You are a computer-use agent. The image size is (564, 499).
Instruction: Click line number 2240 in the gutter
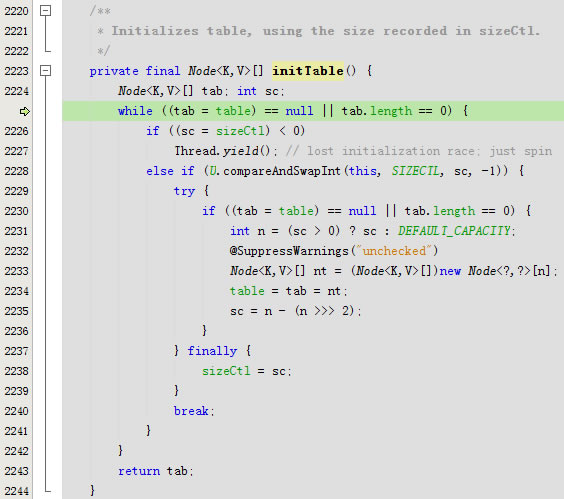click(x=16, y=411)
